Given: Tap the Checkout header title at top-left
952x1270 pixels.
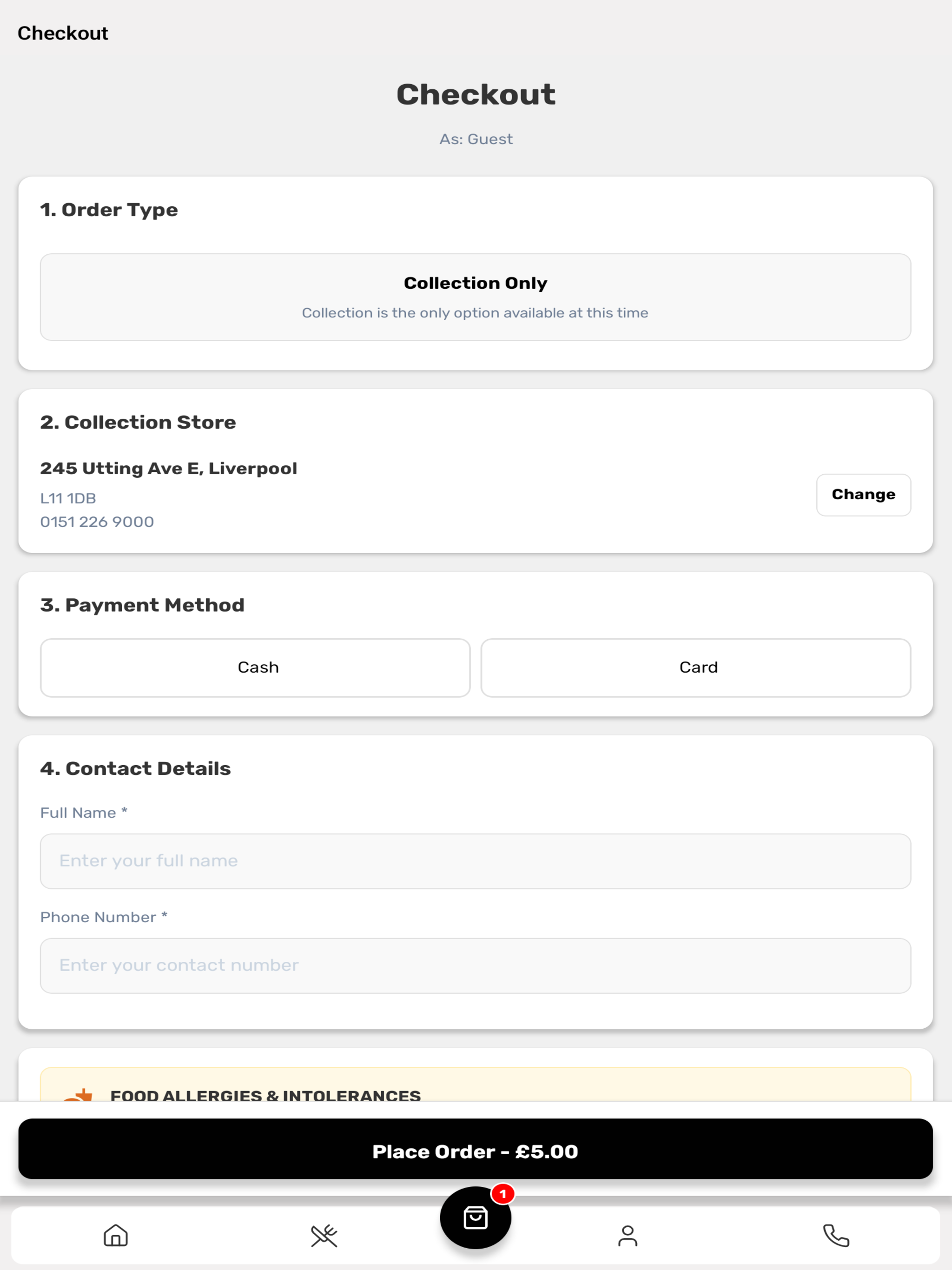Looking at the screenshot, I should click(63, 33).
